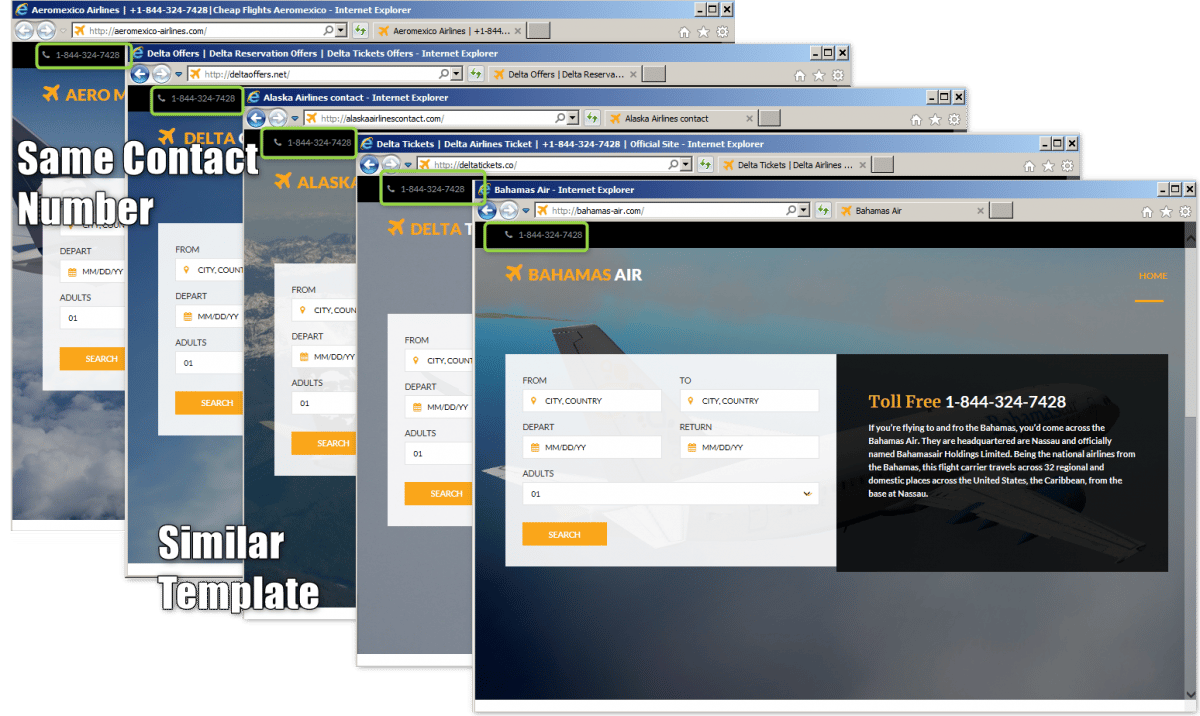Click the favorites star in Delta Offers window
1200x716 pixels.
pos(819,75)
